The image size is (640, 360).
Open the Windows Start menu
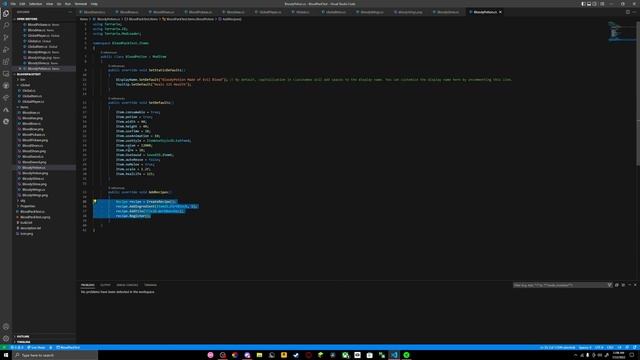[6, 356]
